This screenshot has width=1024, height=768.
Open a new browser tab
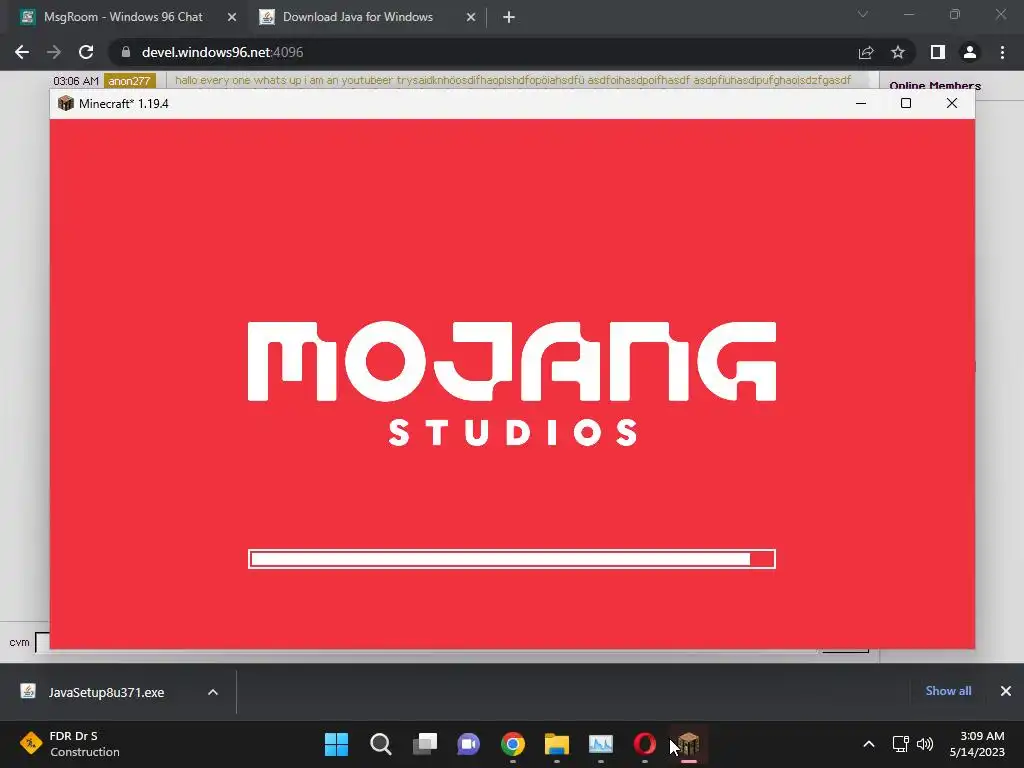[509, 18]
